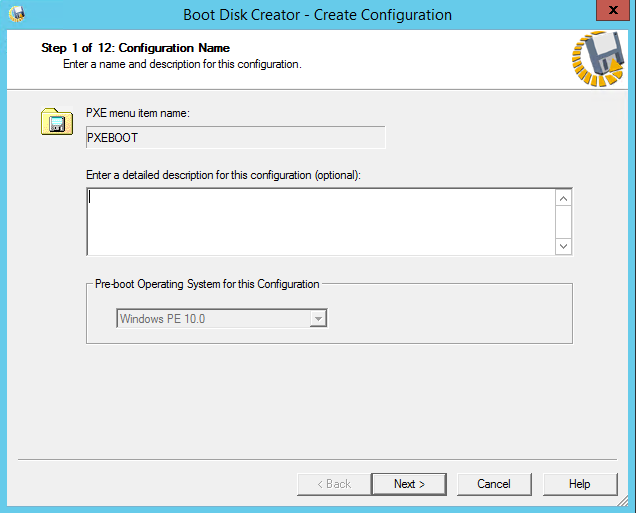The width and height of the screenshot is (636, 513).
Task: Click the Next > button
Action: pos(409,484)
